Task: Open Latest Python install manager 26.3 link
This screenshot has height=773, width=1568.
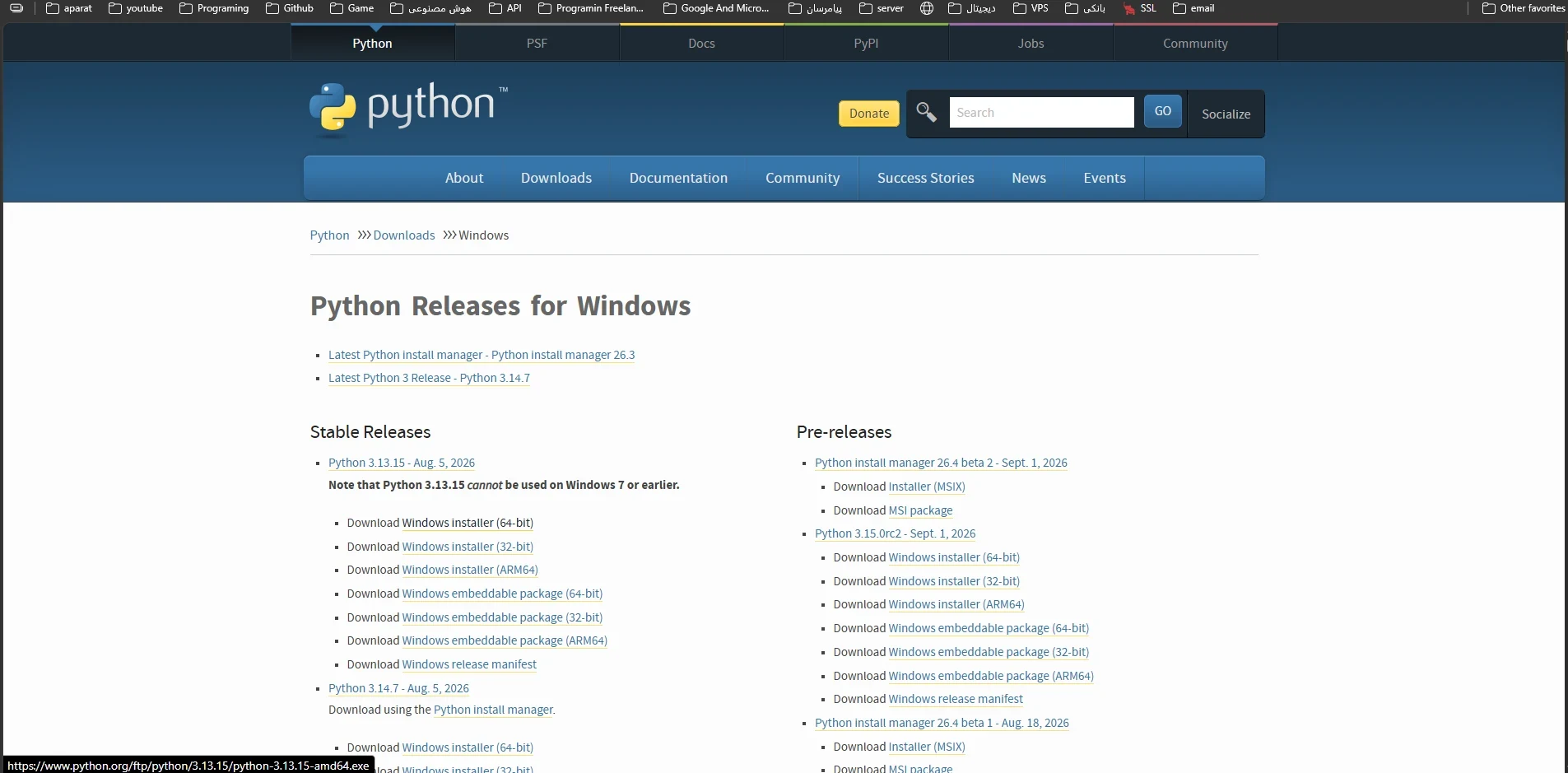Action: tap(482, 355)
